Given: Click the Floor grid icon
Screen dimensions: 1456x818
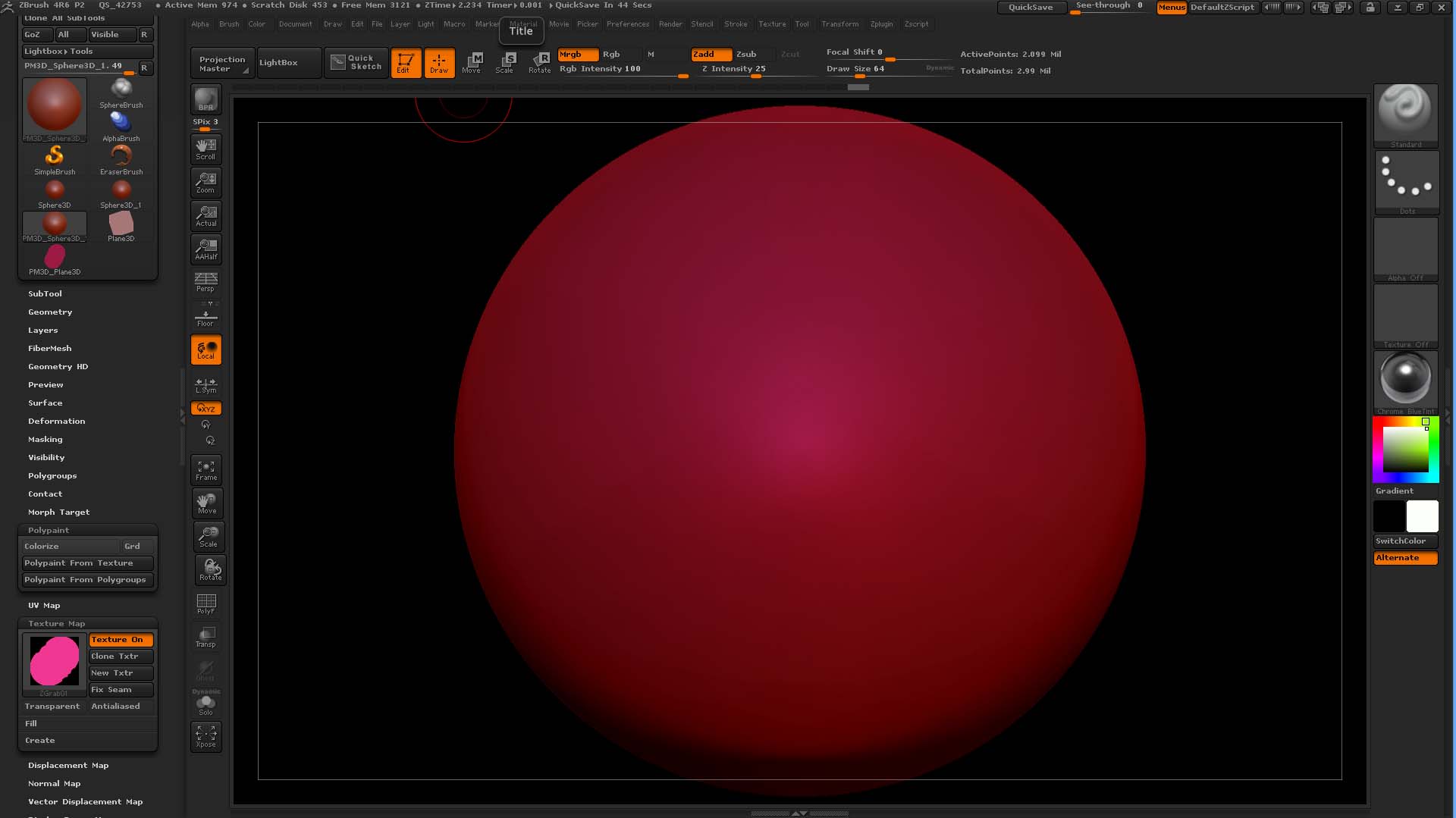Looking at the screenshot, I should point(206,318).
